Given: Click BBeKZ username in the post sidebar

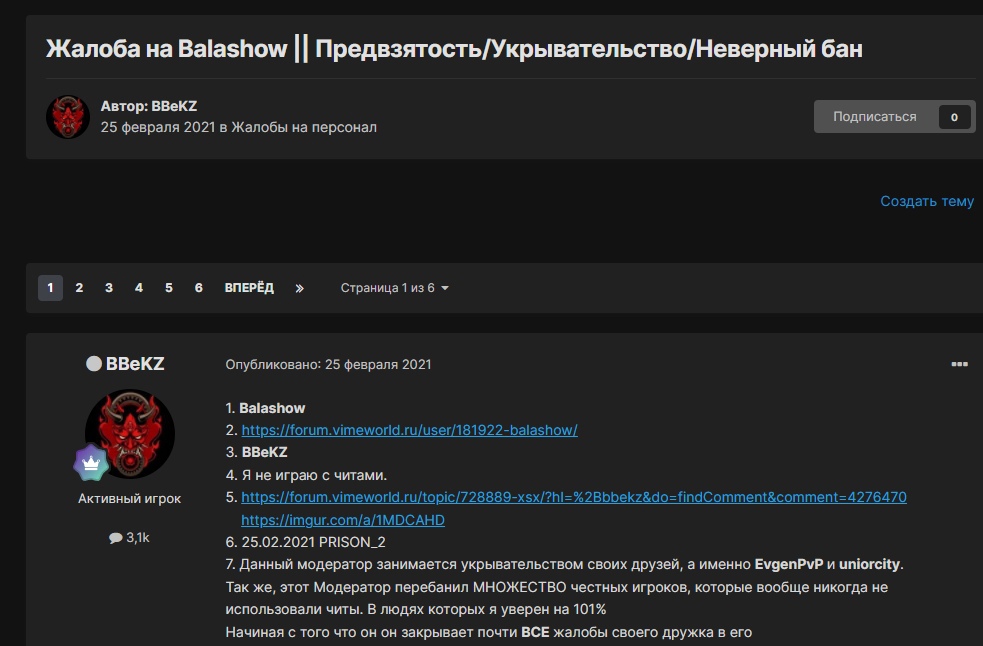Looking at the screenshot, I should click(x=135, y=364).
